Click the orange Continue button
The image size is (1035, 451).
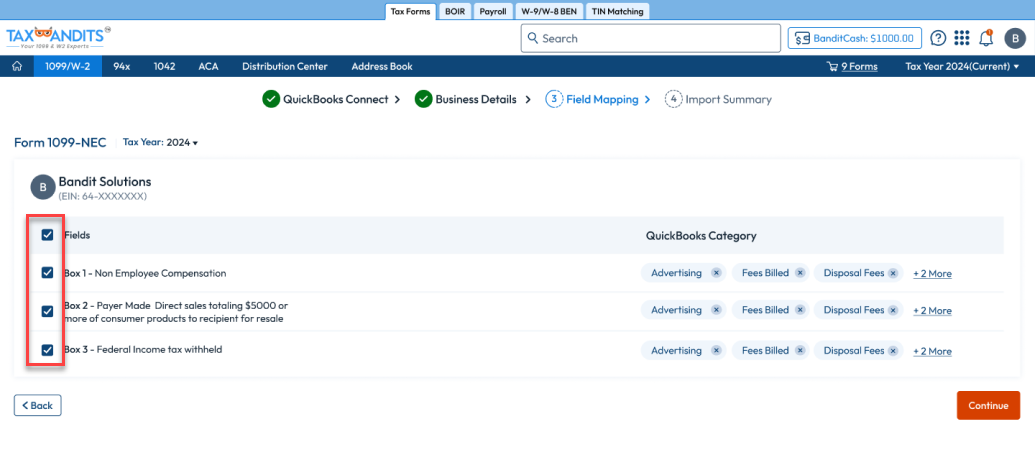988,405
